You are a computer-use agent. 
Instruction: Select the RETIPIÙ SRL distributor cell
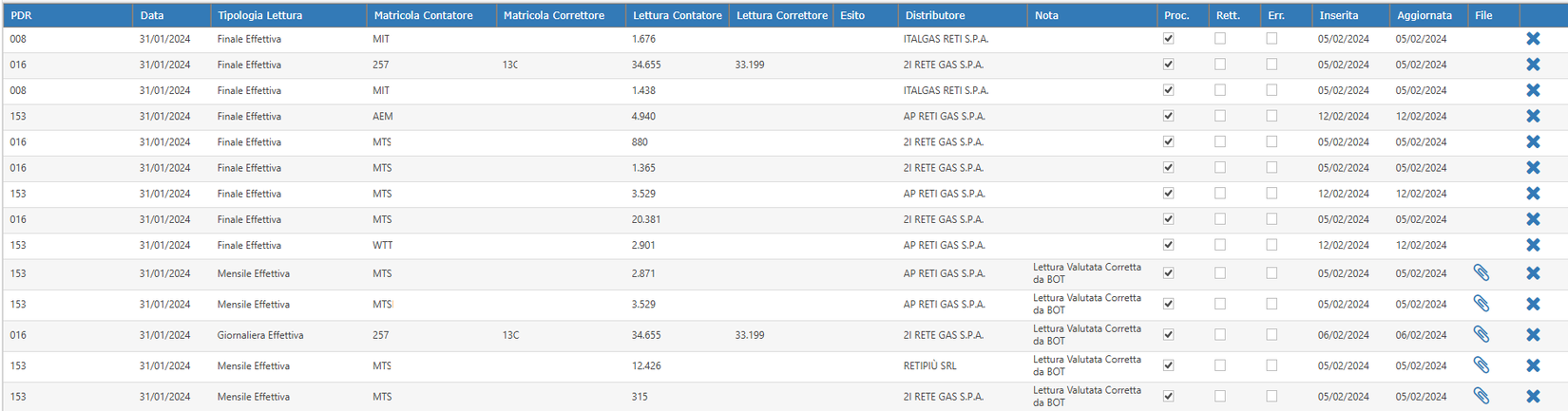(930, 365)
